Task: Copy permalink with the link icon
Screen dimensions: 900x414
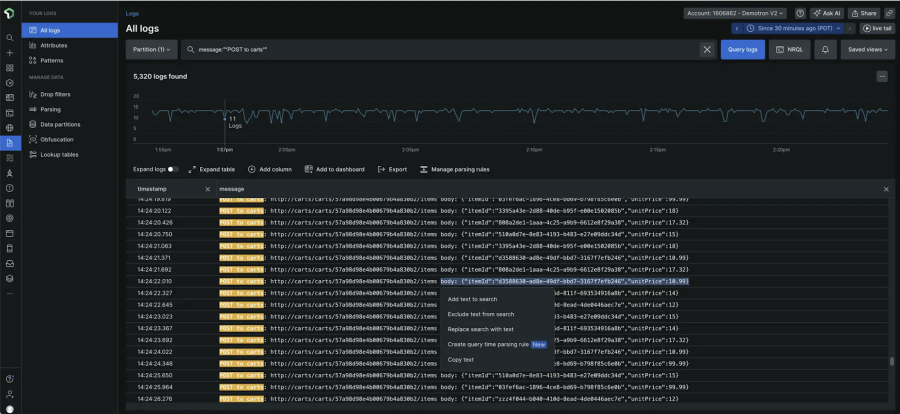Action: pos(889,13)
